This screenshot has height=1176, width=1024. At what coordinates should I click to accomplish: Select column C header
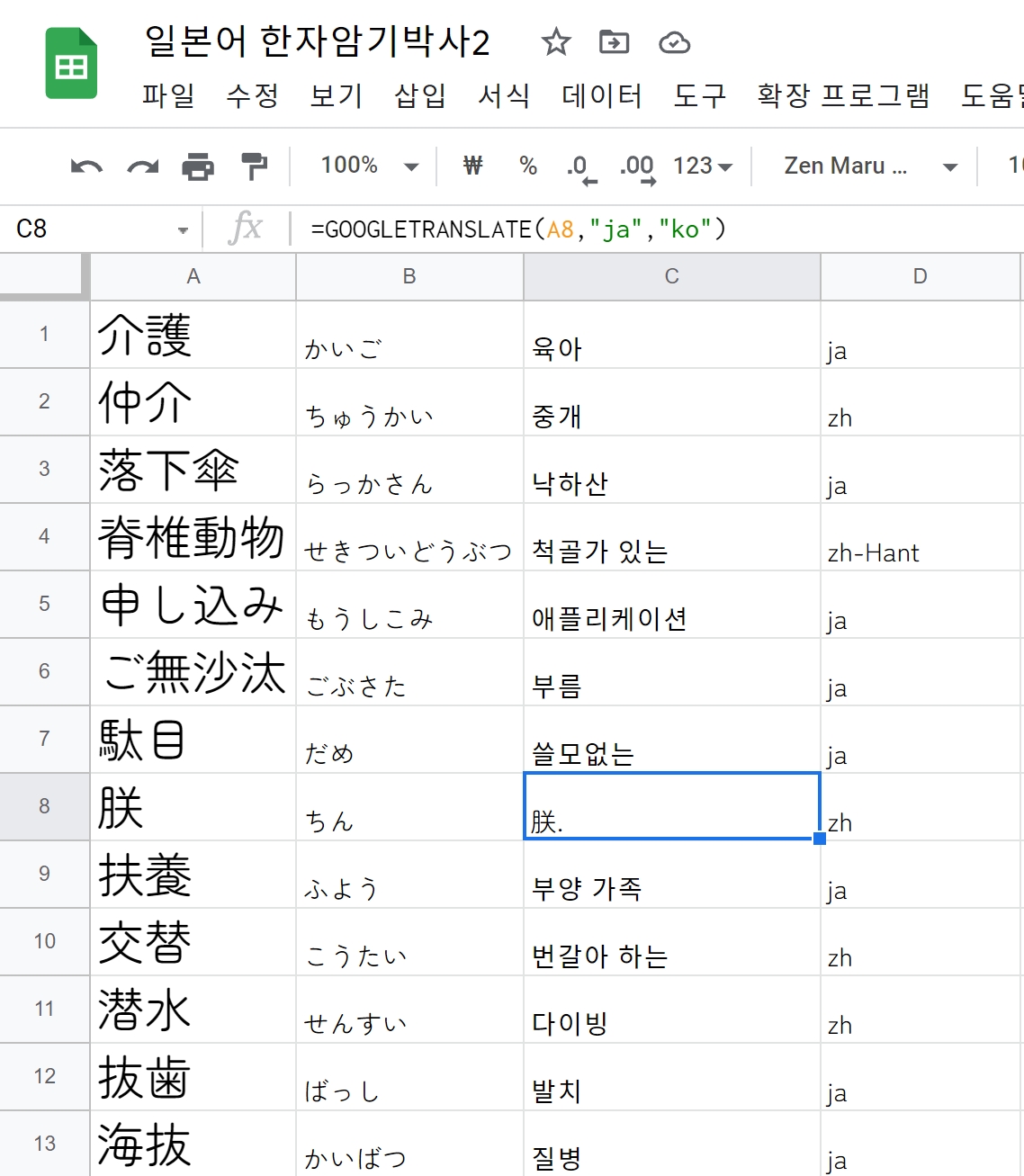(671, 277)
